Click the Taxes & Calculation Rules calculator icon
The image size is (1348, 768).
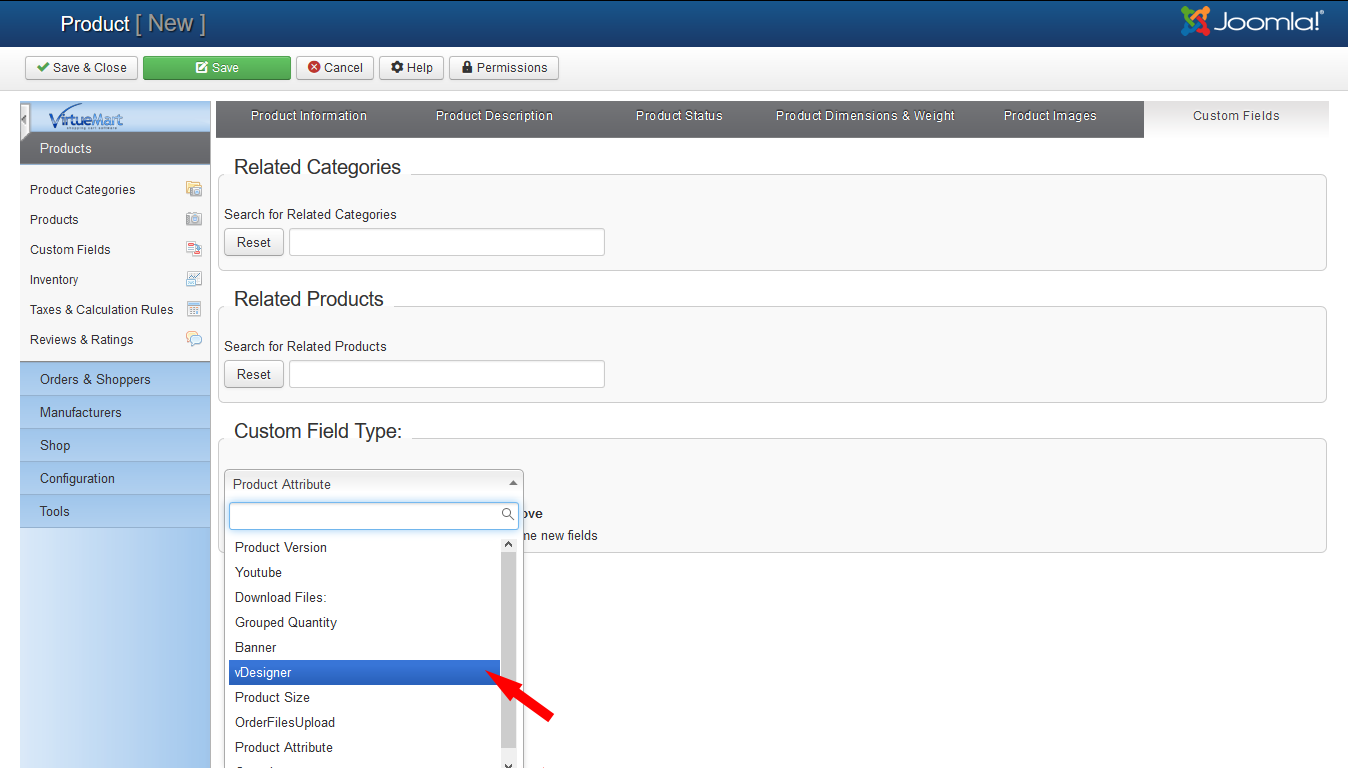194,309
